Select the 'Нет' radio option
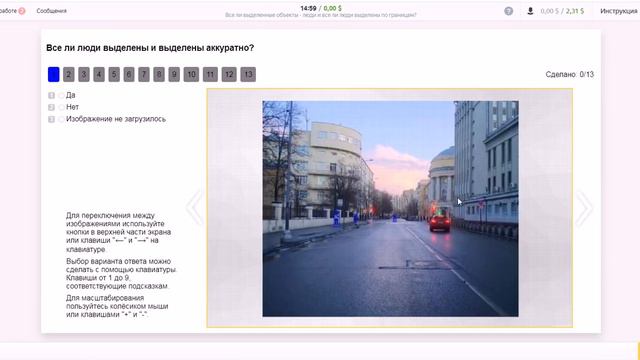 pos(61,107)
